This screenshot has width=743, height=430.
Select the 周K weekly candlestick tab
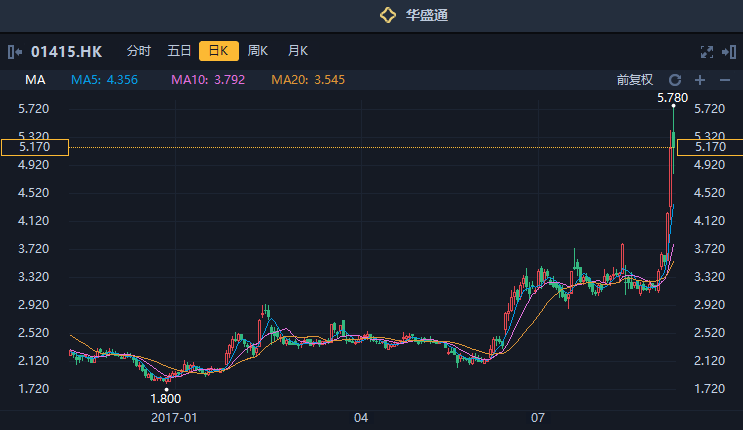(258, 51)
